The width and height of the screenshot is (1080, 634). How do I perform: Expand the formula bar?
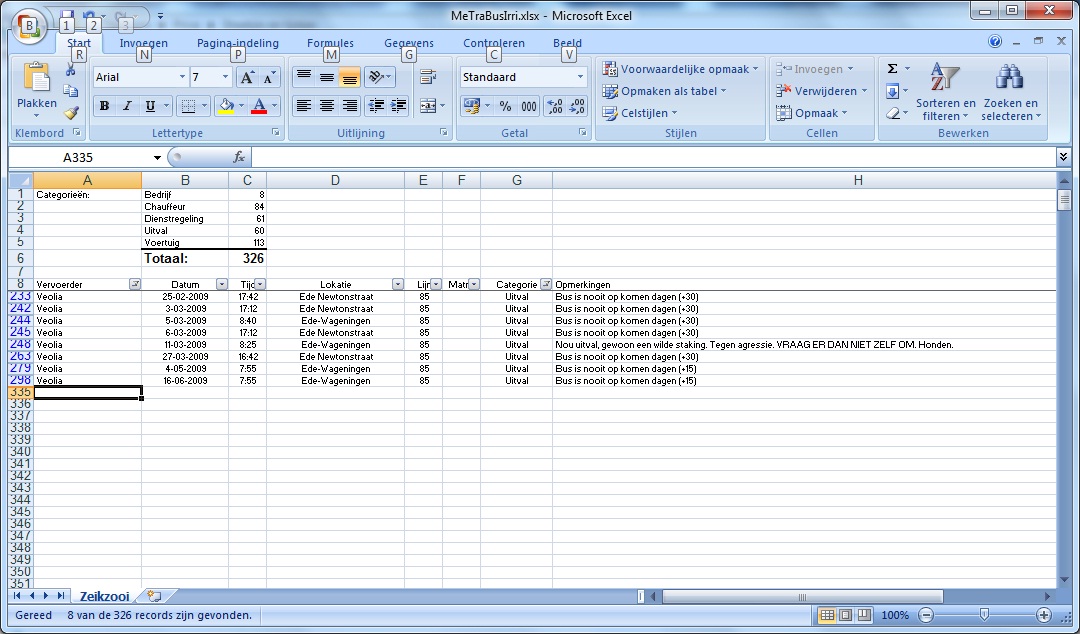[x=1063, y=157]
